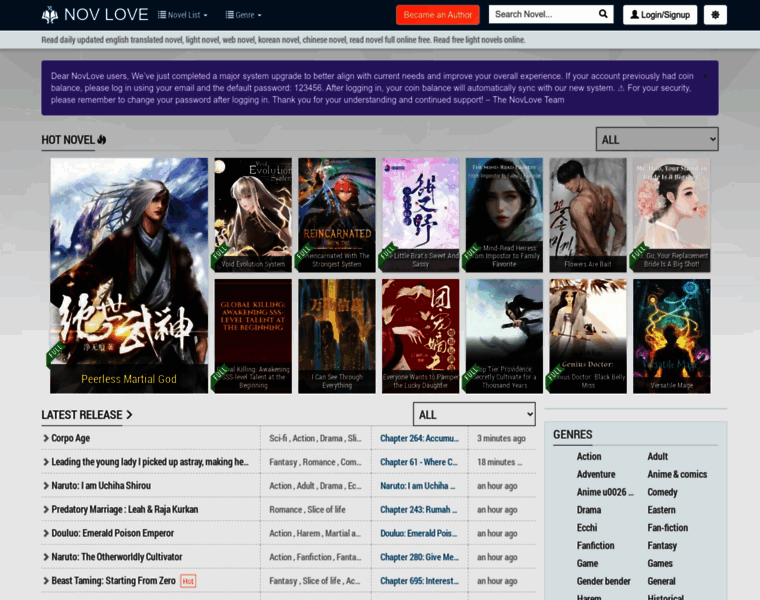Open Naruto: The Otherworldly Cultivator novel
Screen dimensions: 760x600
[117, 557]
